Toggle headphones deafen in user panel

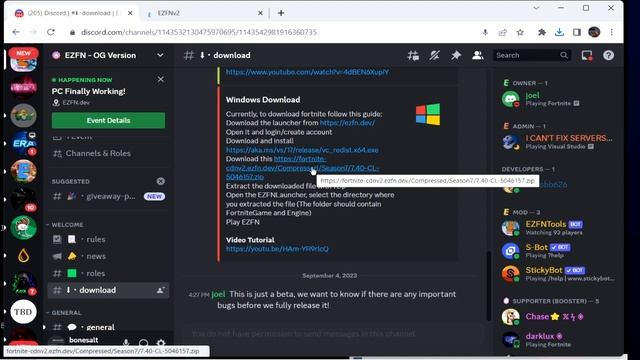click(x=143, y=343)
